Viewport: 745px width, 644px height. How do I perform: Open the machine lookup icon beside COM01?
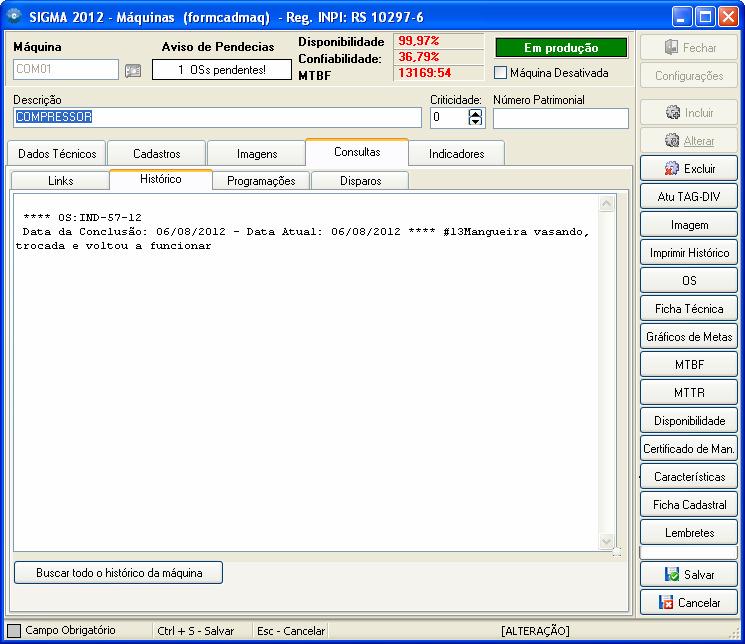(133, 71)
